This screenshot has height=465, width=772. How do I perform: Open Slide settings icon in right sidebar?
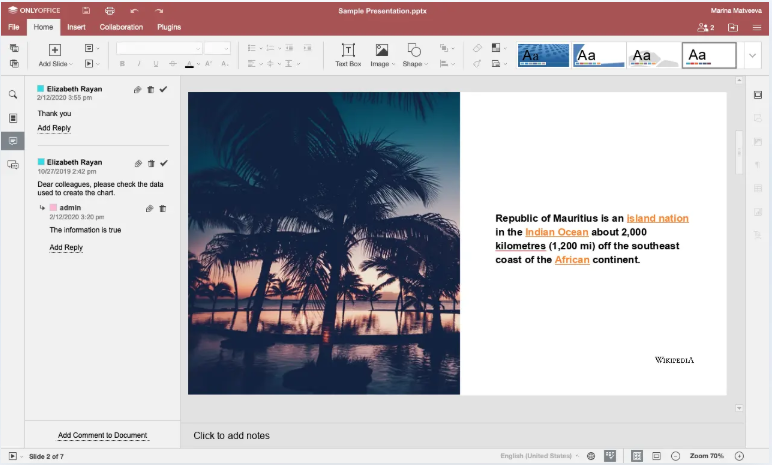click(758, 95)
